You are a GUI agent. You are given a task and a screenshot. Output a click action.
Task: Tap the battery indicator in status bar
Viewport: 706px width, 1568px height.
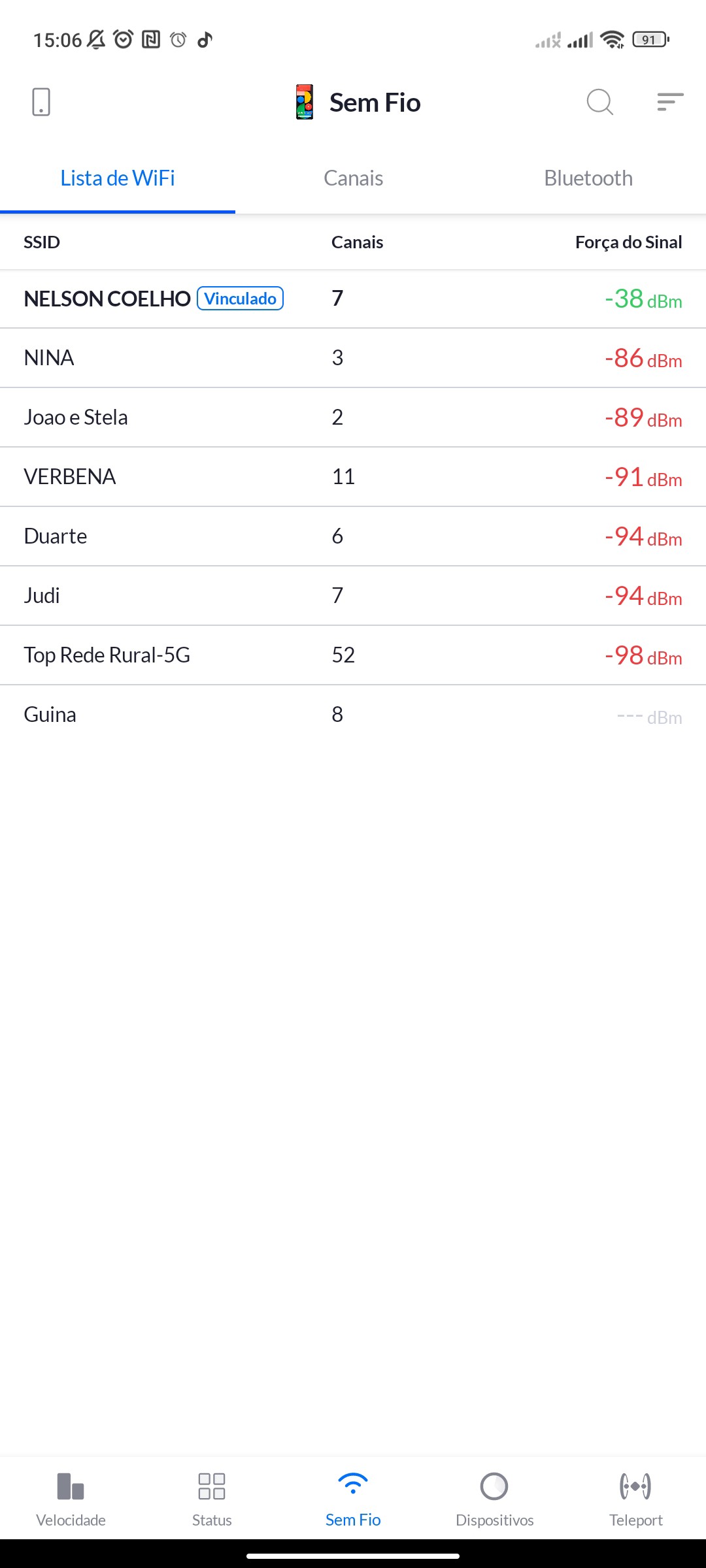[x=650, y=40]
